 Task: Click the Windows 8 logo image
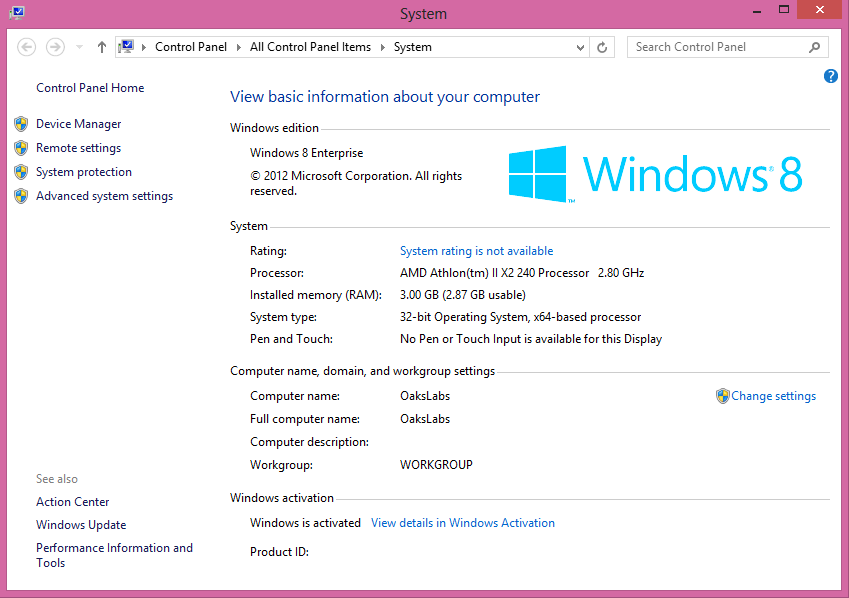pyautogui.click(x=655, y=174)
